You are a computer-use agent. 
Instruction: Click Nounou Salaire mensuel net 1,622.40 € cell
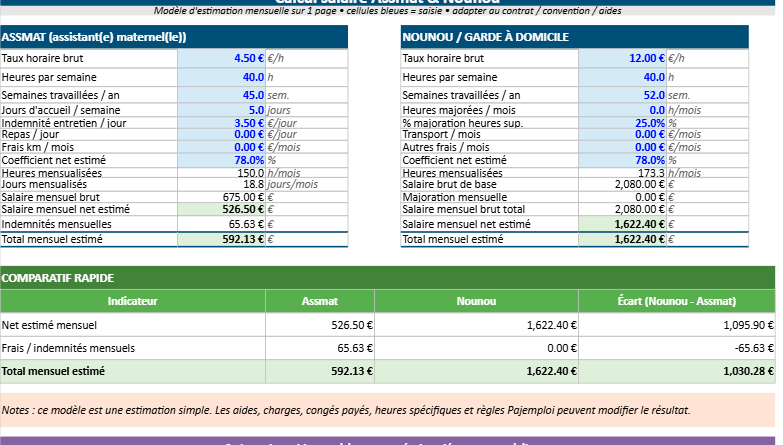(622, 224)
